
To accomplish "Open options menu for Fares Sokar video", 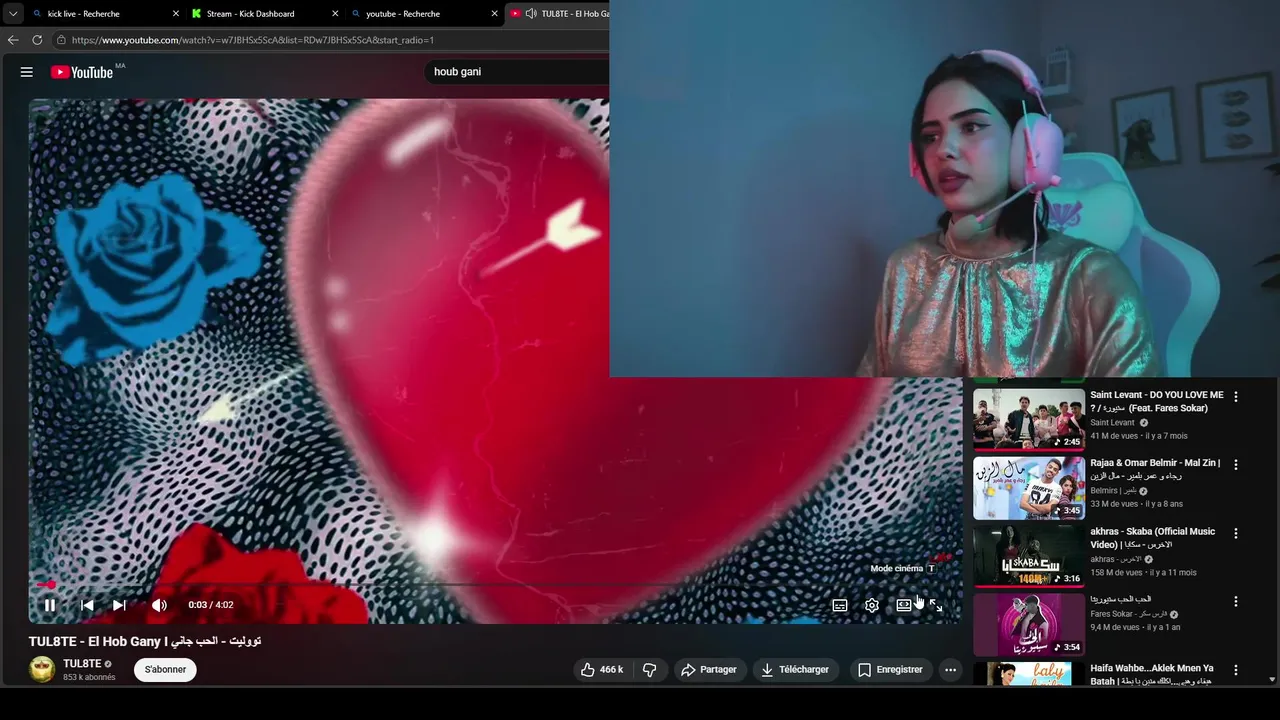I will 1236,602.
